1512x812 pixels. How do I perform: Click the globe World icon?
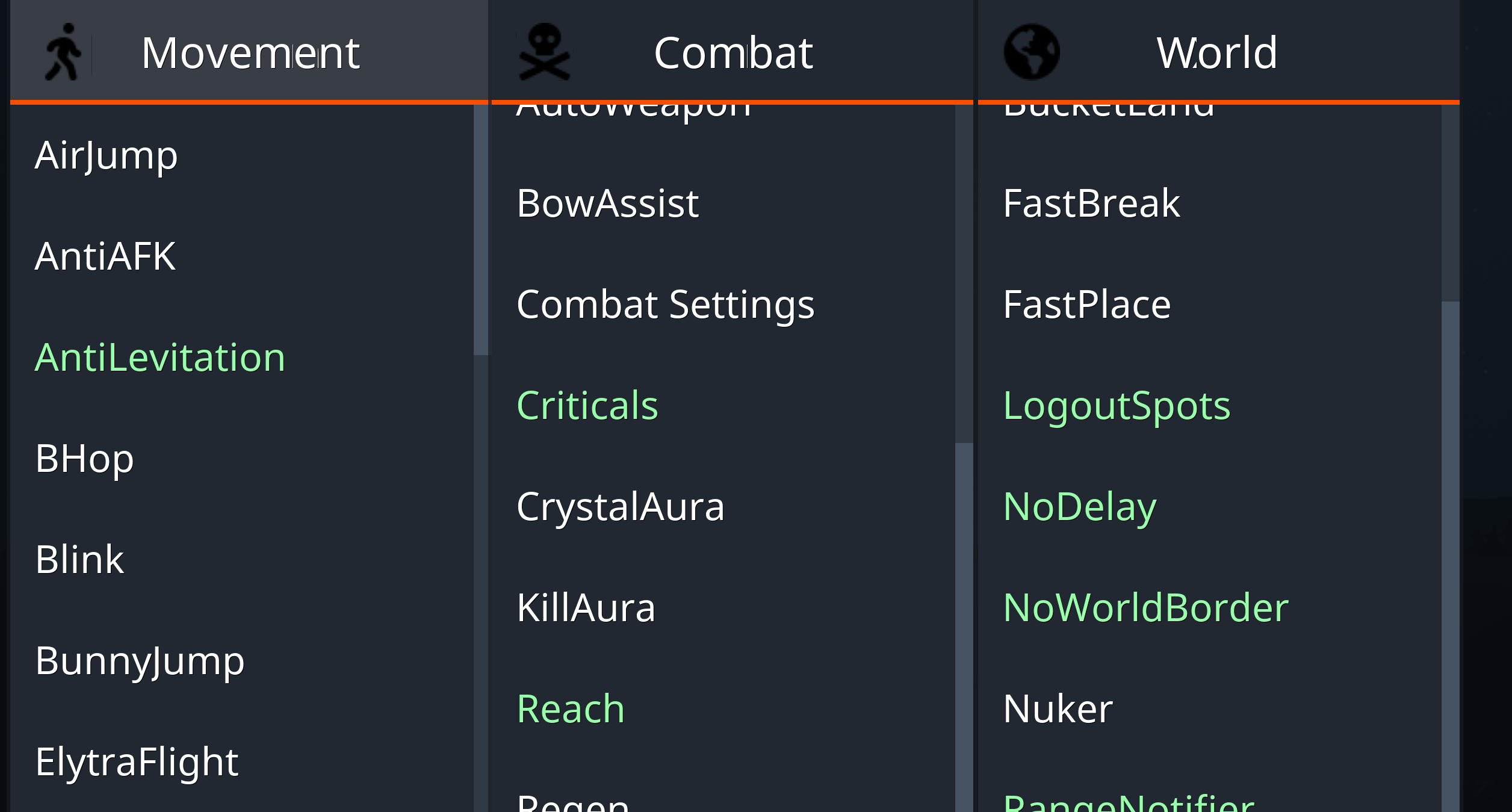(1031, 52)
